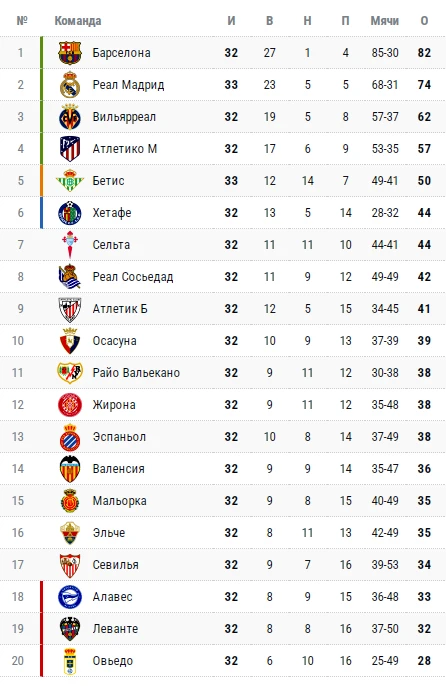Click the О points column header
Viewport: 446px width, 686px height.
(424, 21)
